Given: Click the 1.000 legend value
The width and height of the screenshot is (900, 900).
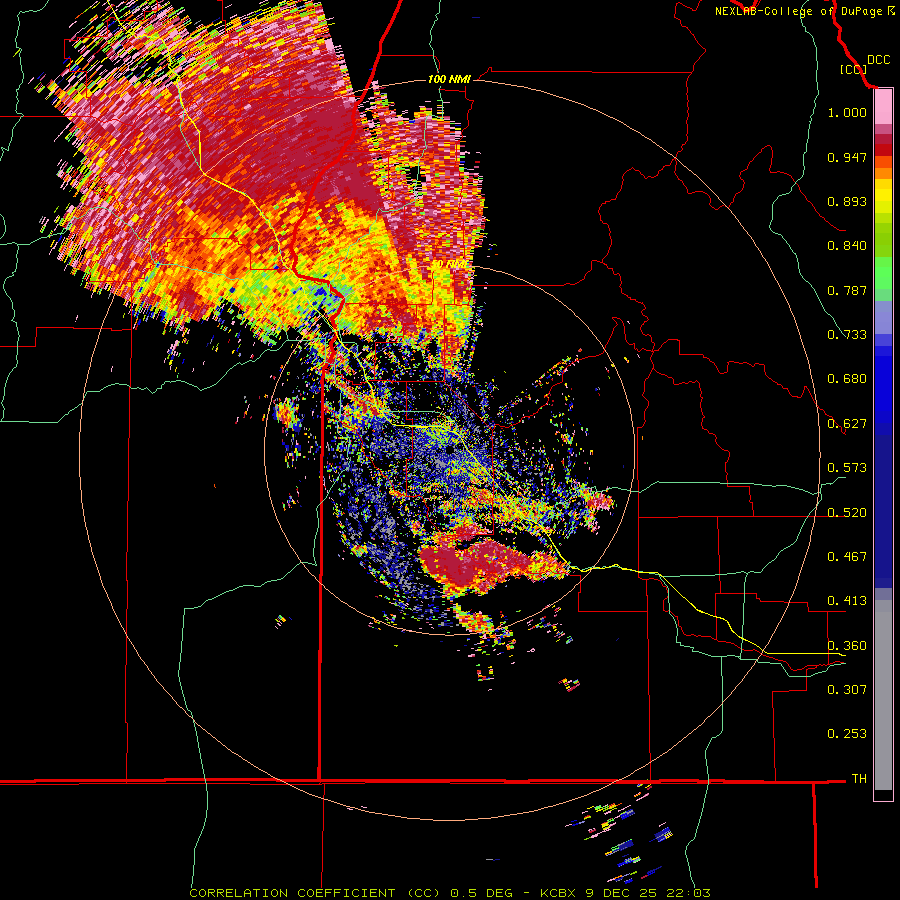Looking at the screenshot, I should pos(847,112).
